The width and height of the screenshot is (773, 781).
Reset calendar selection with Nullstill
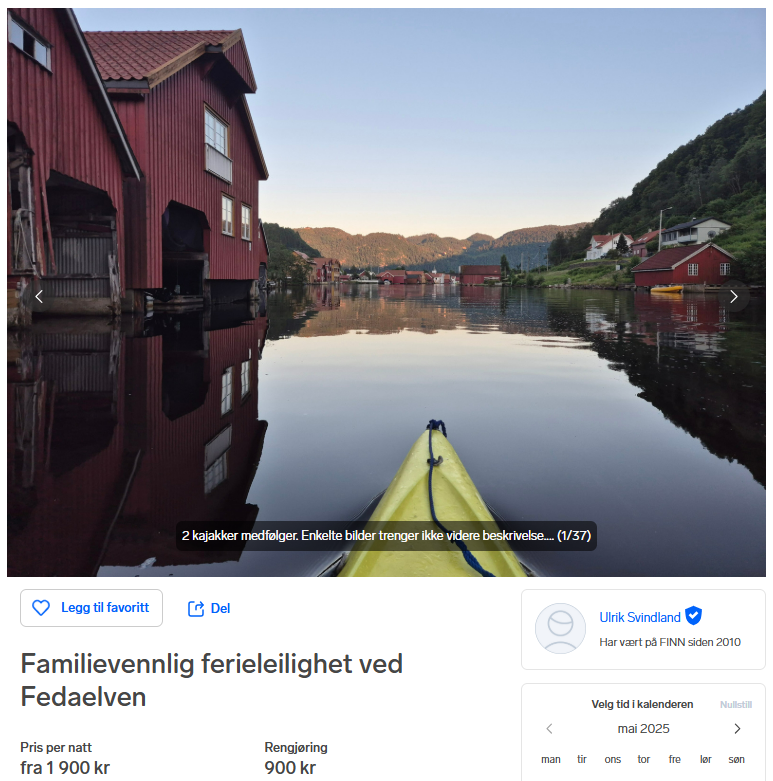(x=736, y=704)
